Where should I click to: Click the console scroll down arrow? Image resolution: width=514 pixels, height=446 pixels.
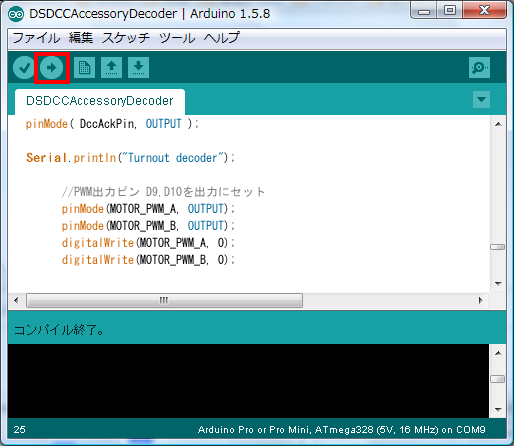click(x=498, y=410)
